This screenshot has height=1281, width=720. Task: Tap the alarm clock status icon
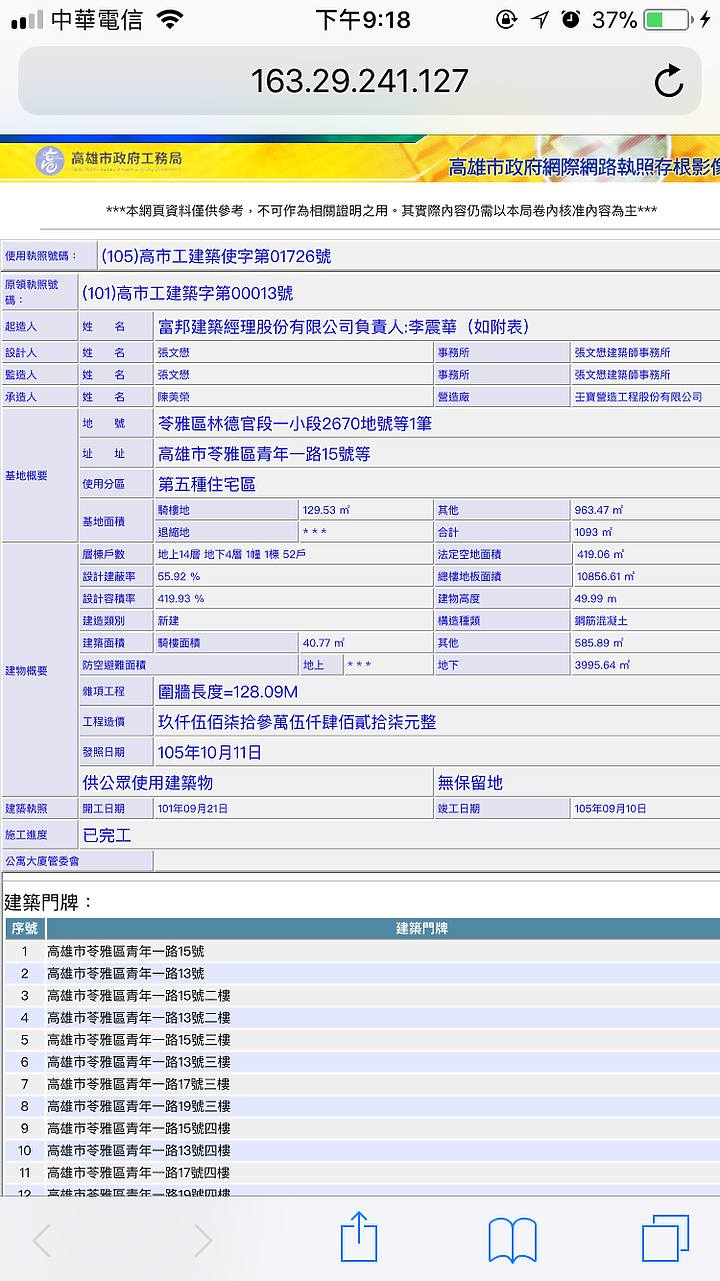[571, 20]
